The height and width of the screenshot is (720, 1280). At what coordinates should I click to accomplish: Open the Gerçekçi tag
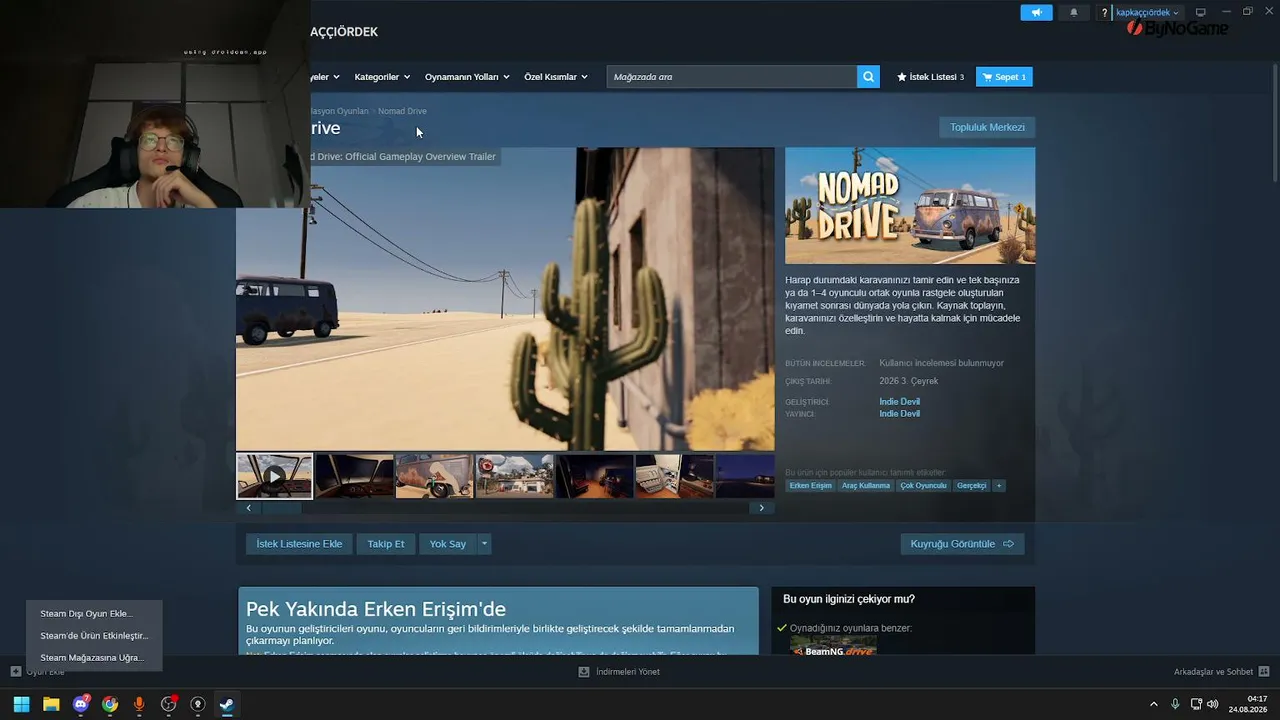(x=972, y=486)
